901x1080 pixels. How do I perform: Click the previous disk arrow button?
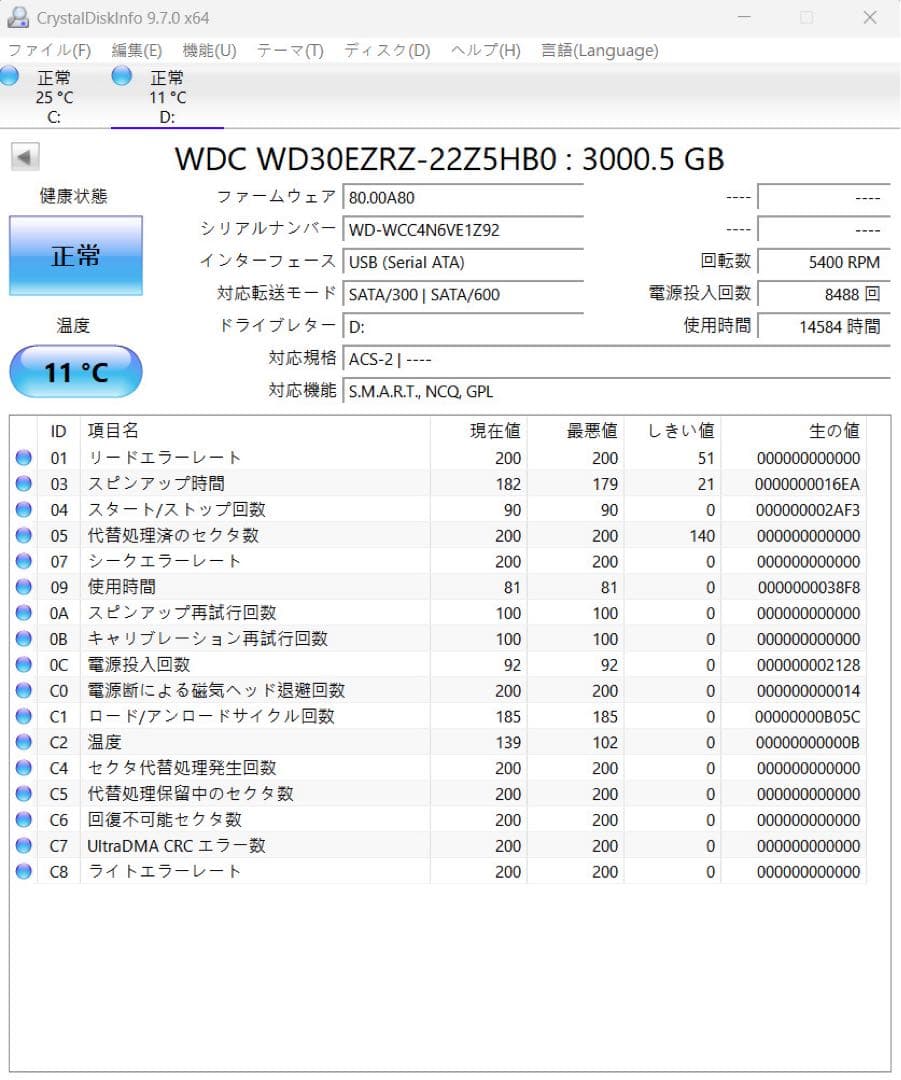(x=25, y=158)
